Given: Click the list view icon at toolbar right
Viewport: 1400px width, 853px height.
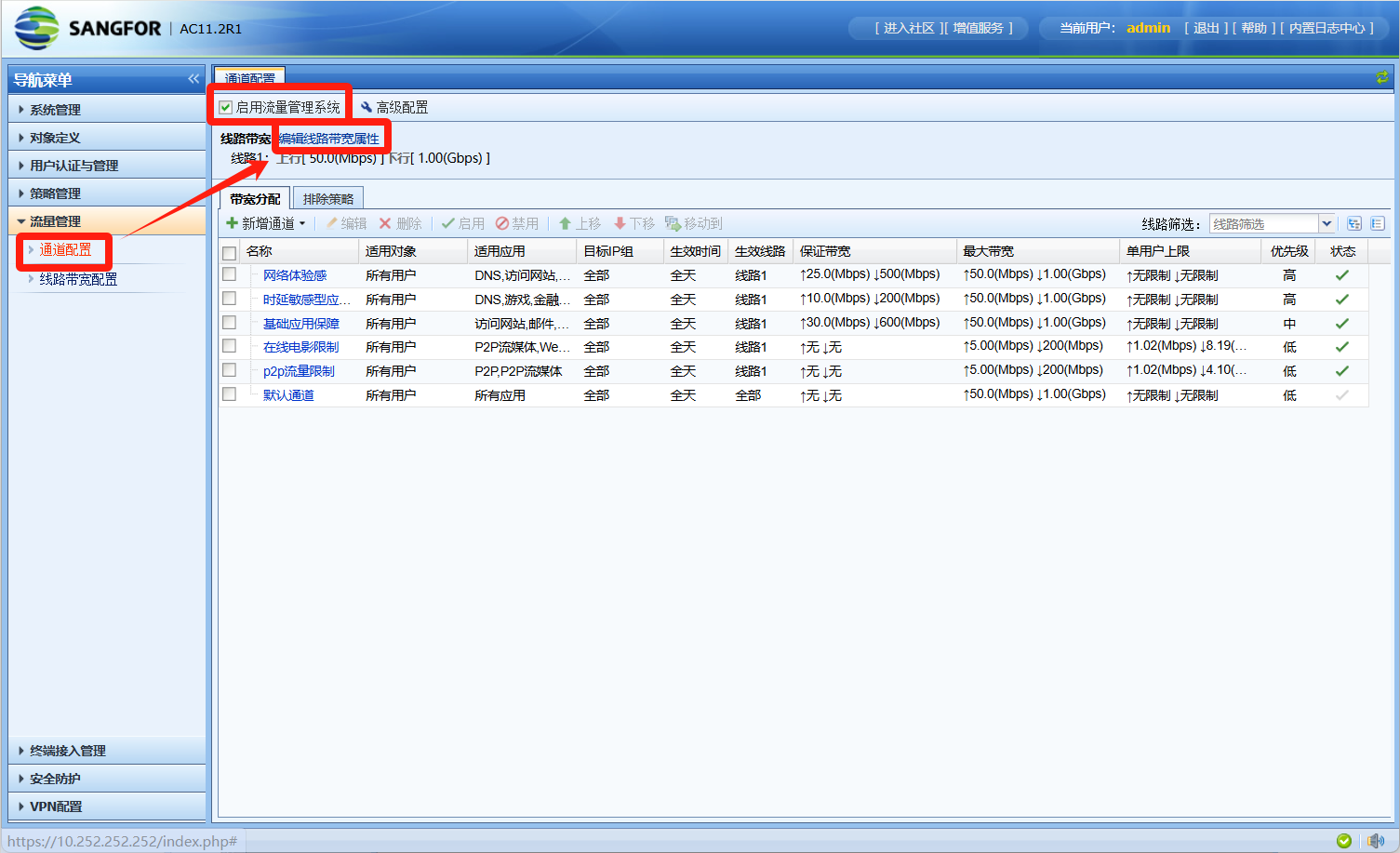Looking at the screenshot, I should [1378, 224].
